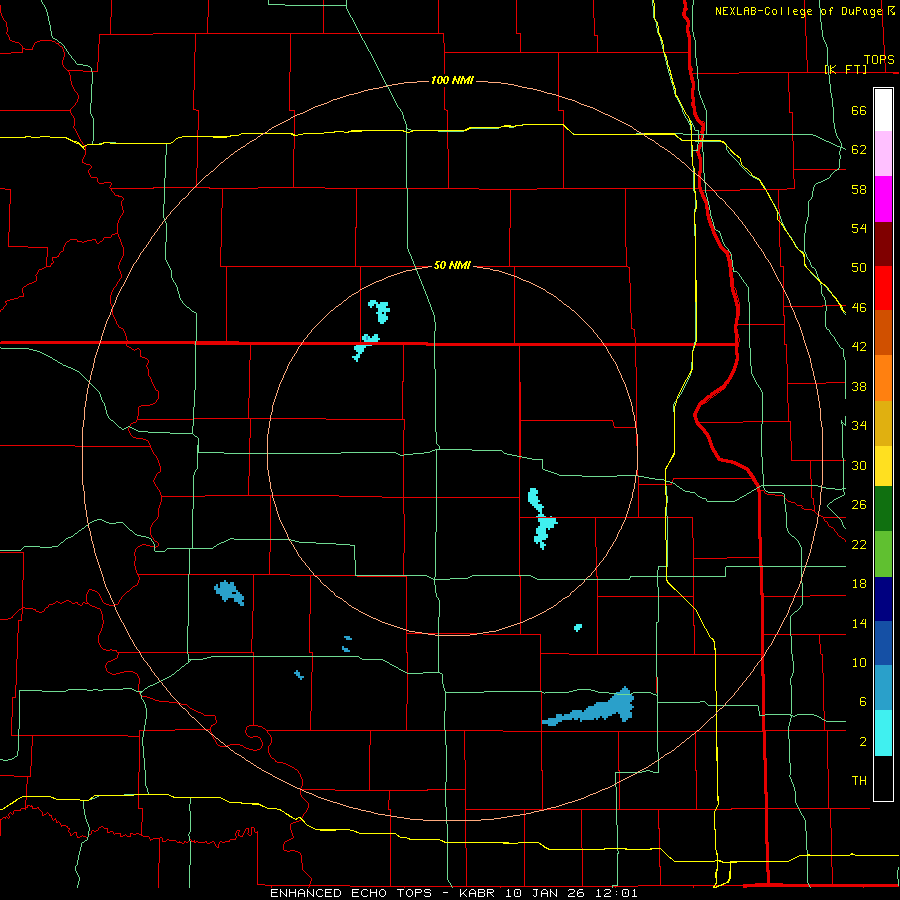
Task: Click the [K FT] units label
Action: [846, 69]
